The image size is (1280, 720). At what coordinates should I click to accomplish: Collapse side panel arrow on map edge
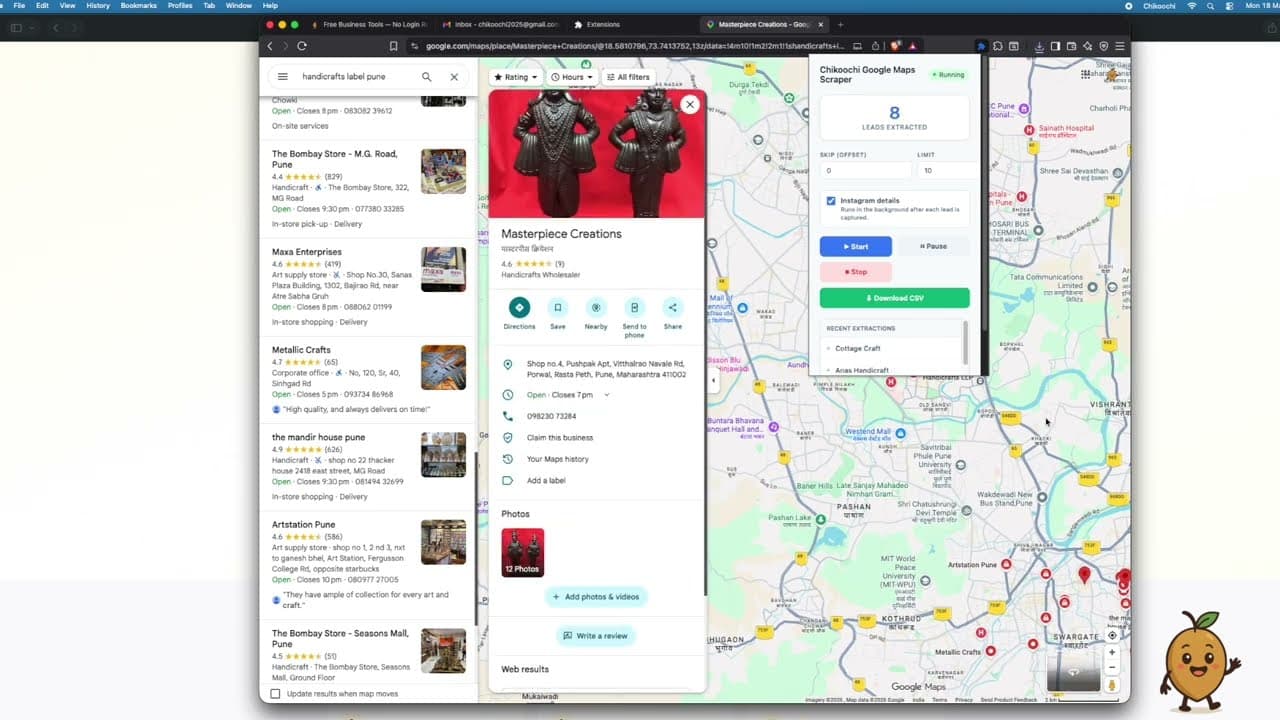[x=713, y=380]
